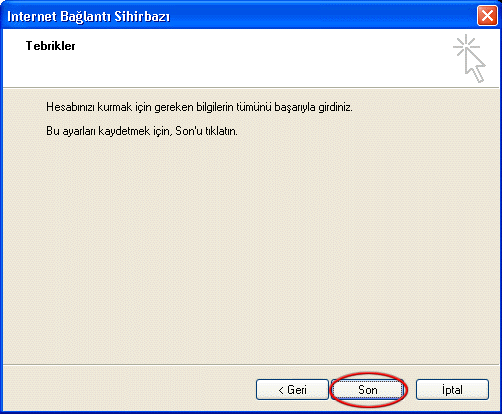Click the Son button to finish
The width and height of the screenshot is (502, 414).
pyautogui.click(x=367, y=389)
